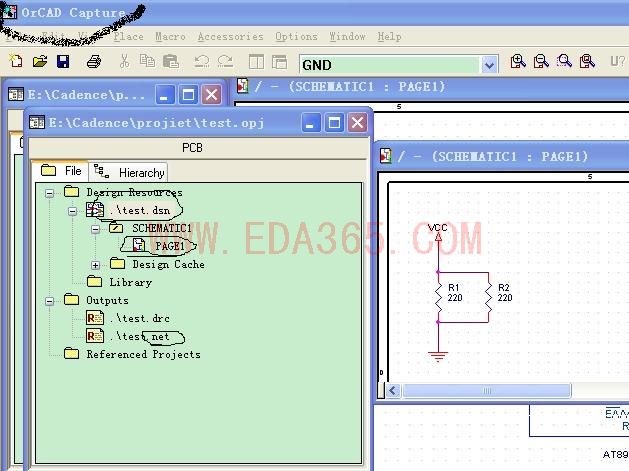Undo the last action in the toolbar
This screenshot has width=629, height=471.
coord(202,61)
